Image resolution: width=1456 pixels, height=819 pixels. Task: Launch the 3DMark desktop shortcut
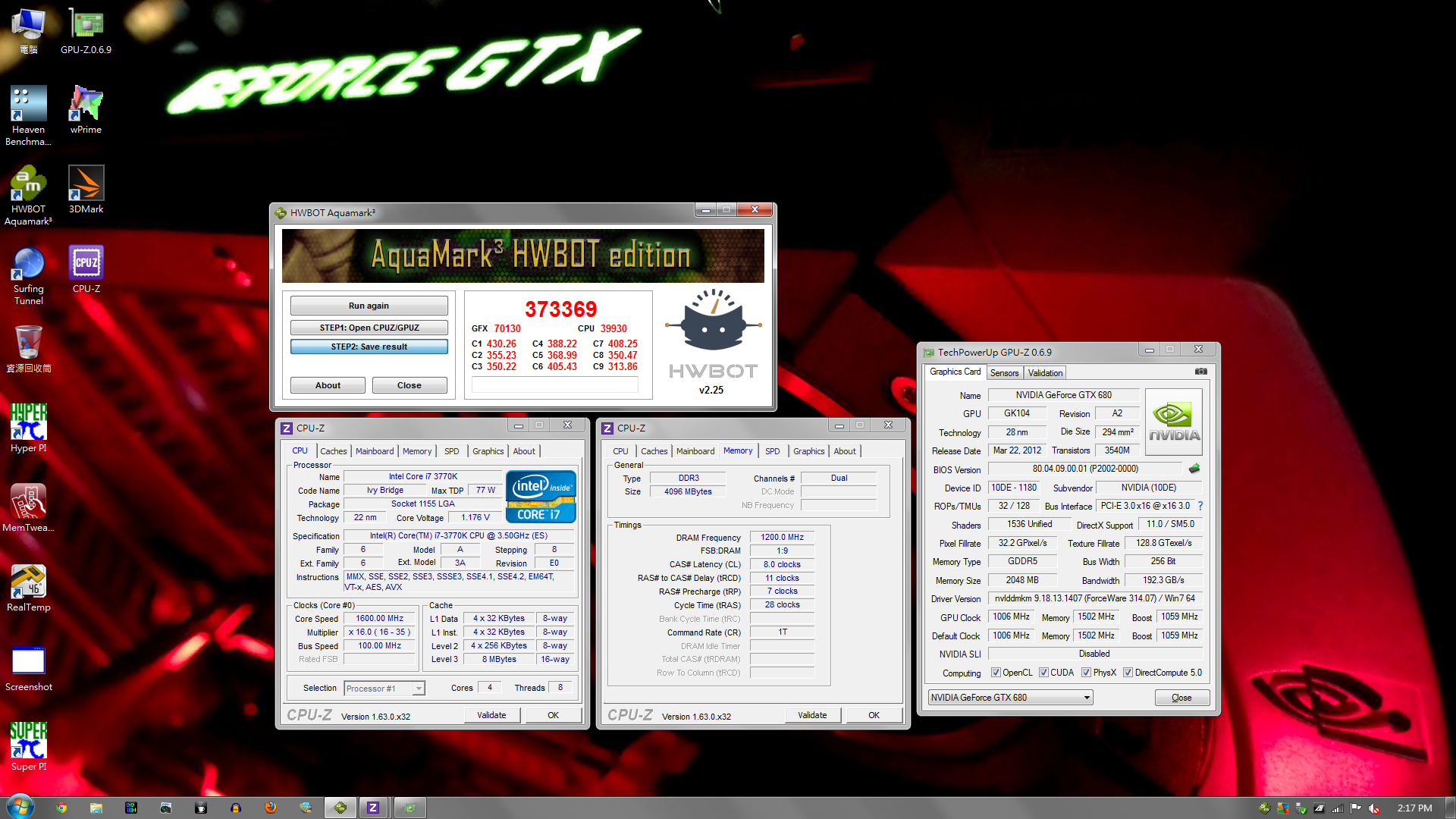click(86, 190)
